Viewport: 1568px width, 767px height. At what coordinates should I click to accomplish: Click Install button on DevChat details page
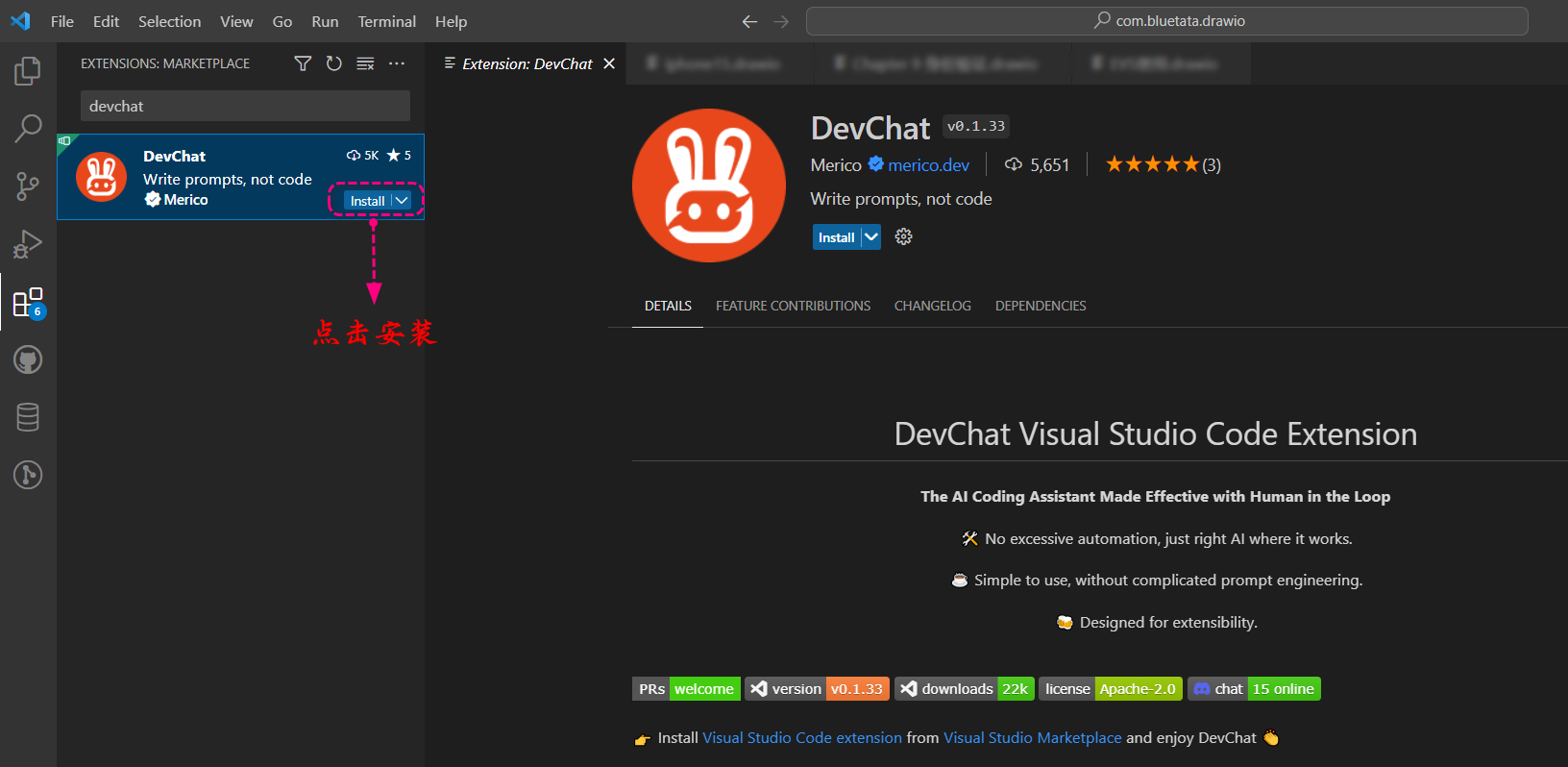pos(837,236)
